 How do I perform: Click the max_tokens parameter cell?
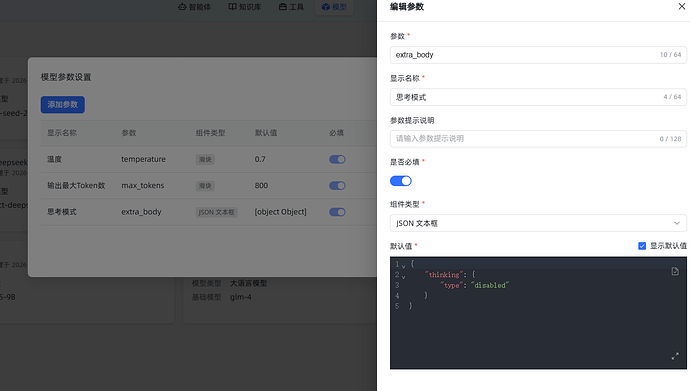143,186
